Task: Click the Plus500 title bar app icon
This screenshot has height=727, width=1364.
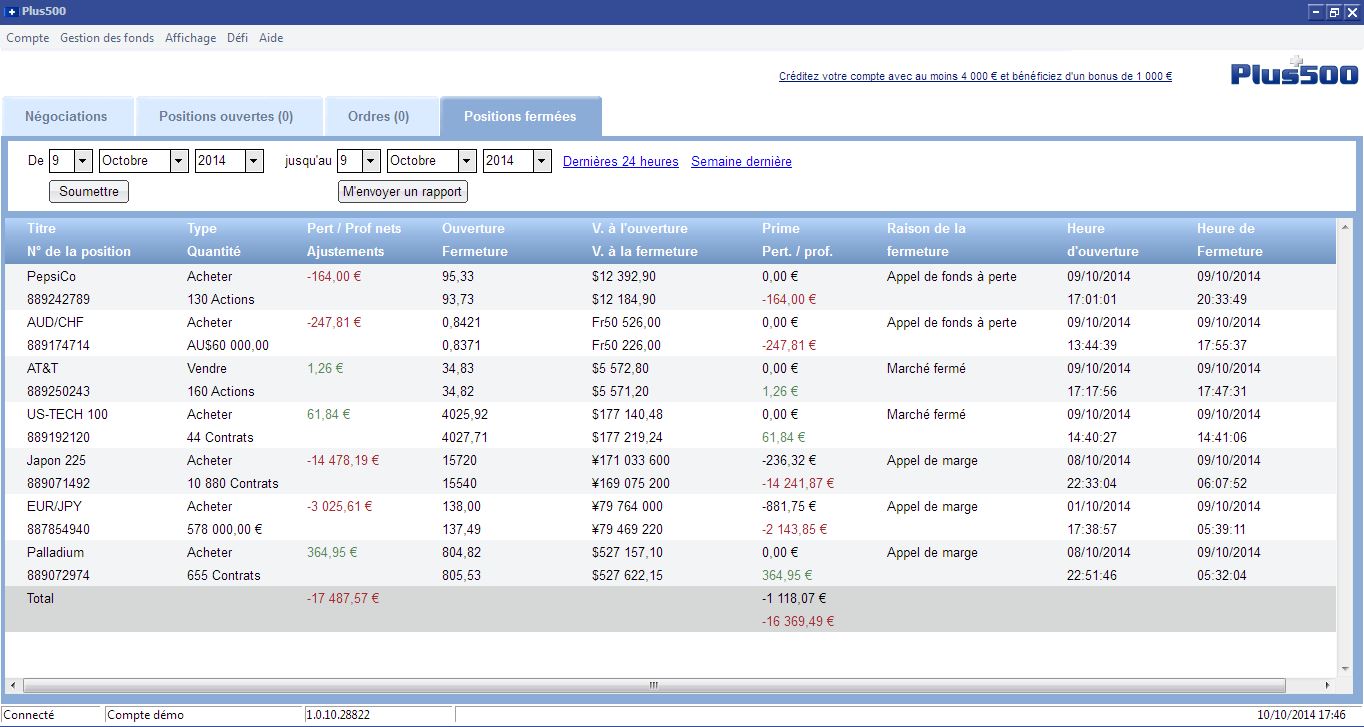Action: click(x=11, y=11)
